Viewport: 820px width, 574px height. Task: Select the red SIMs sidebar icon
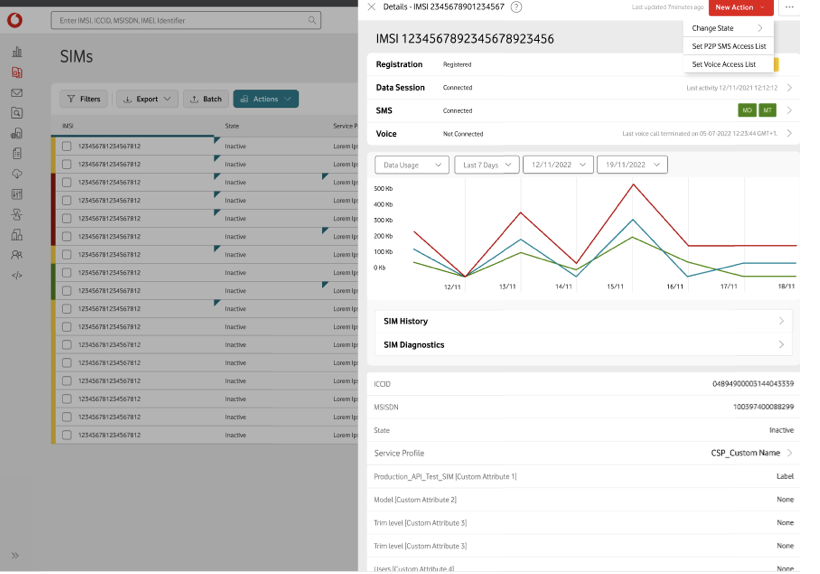(17, 72)
